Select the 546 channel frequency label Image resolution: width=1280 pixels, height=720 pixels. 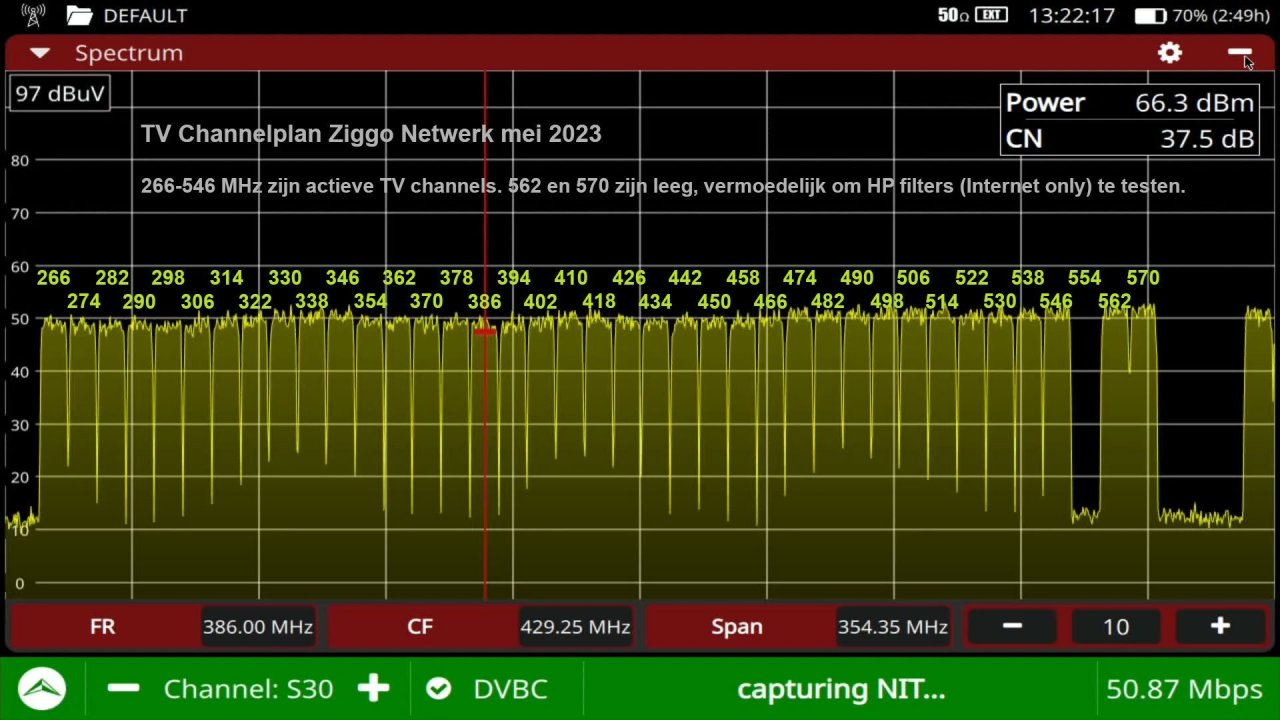[1056, 301]
